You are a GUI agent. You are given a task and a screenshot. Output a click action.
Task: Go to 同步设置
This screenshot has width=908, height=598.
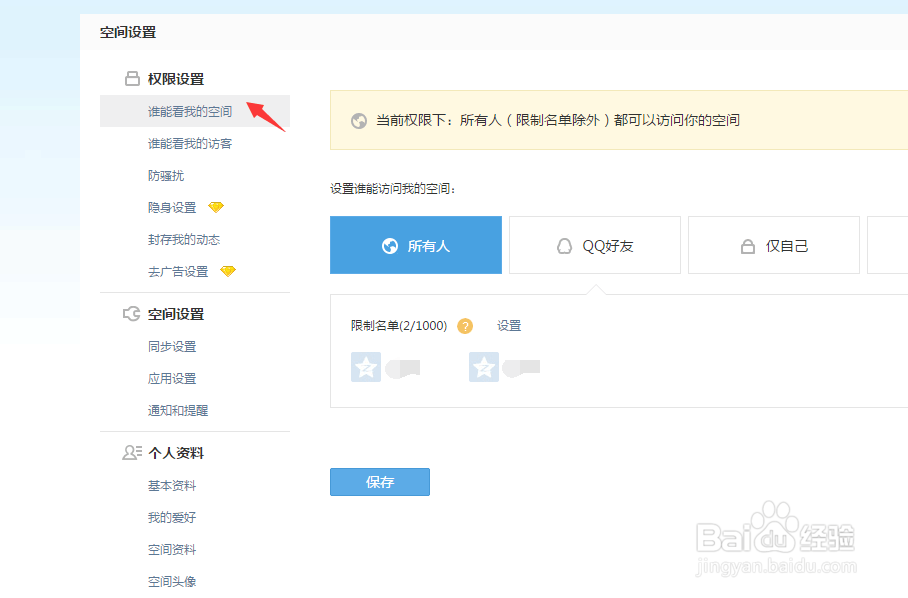(172, 346)
